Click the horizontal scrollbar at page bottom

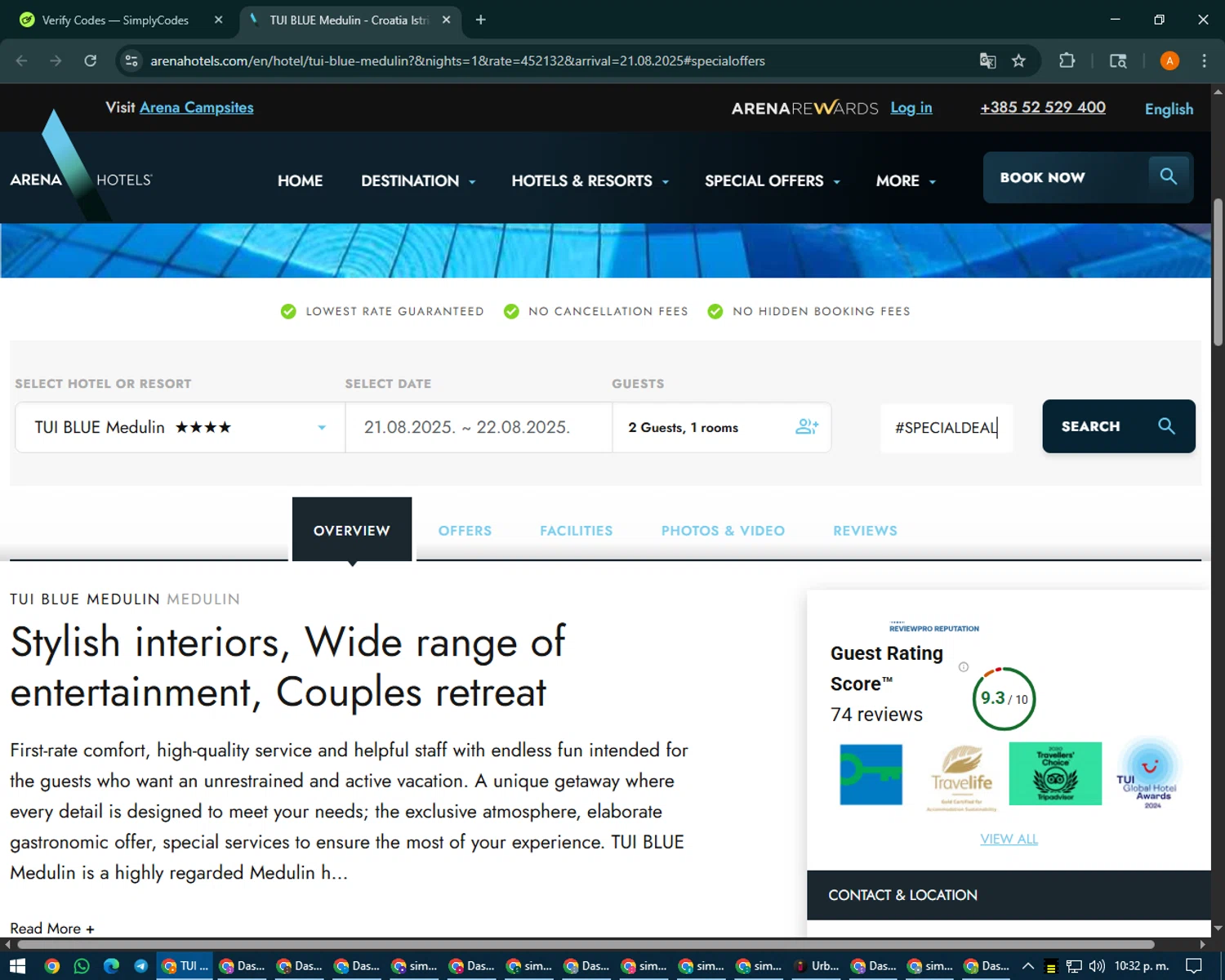click(x=584, y=944)
